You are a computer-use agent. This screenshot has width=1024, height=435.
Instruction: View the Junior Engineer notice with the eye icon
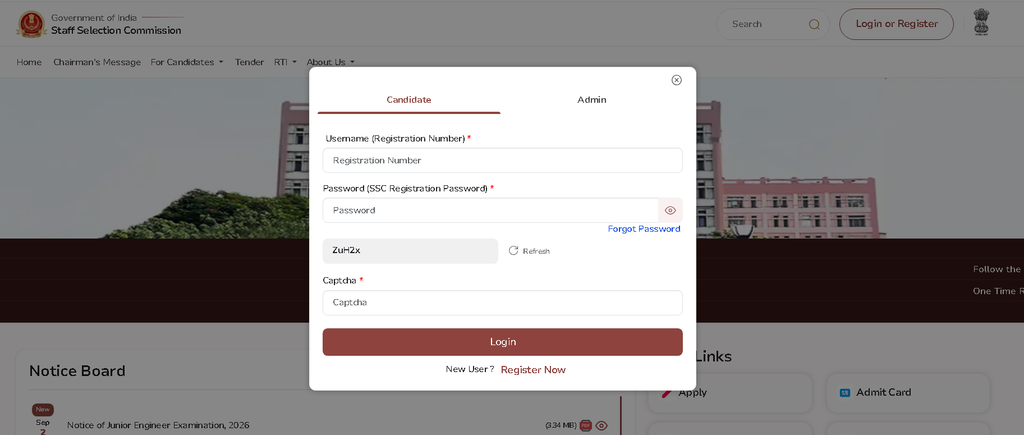pos(601,426)
